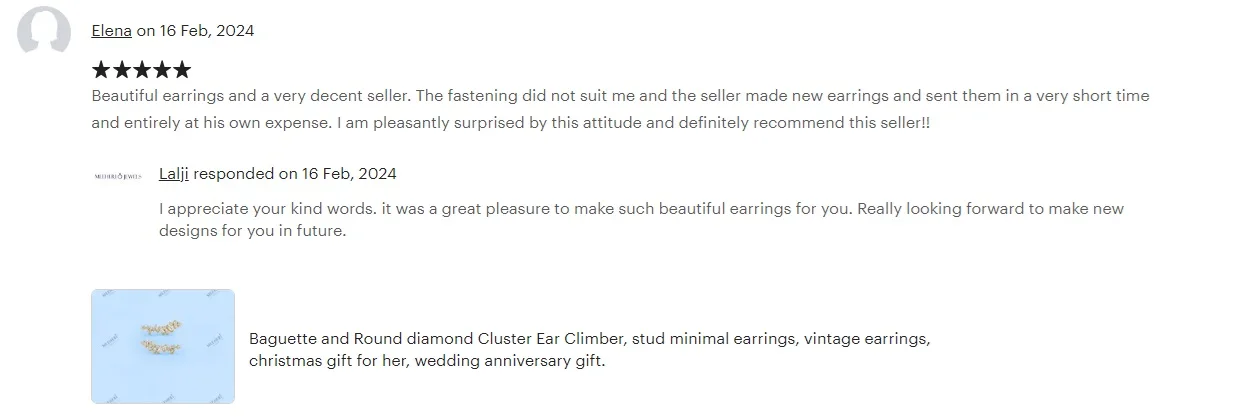Click the fifth star of the rating
The height and width of the screenshot is (417, 1243).
[x=181, y=70]
